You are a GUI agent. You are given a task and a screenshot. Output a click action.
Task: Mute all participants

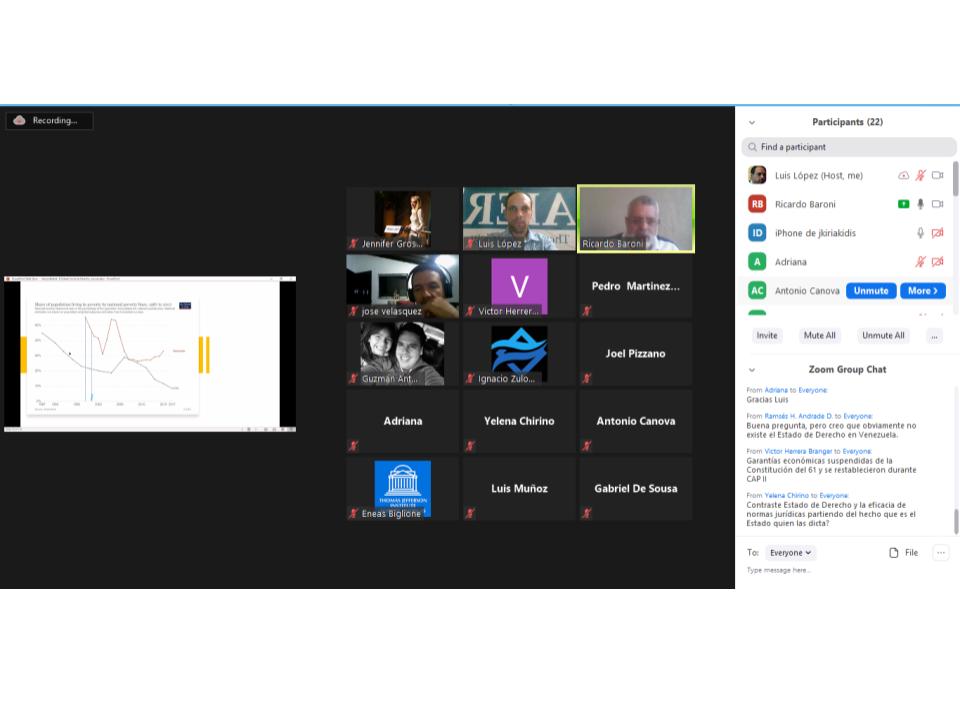click(x=819, y=336)
